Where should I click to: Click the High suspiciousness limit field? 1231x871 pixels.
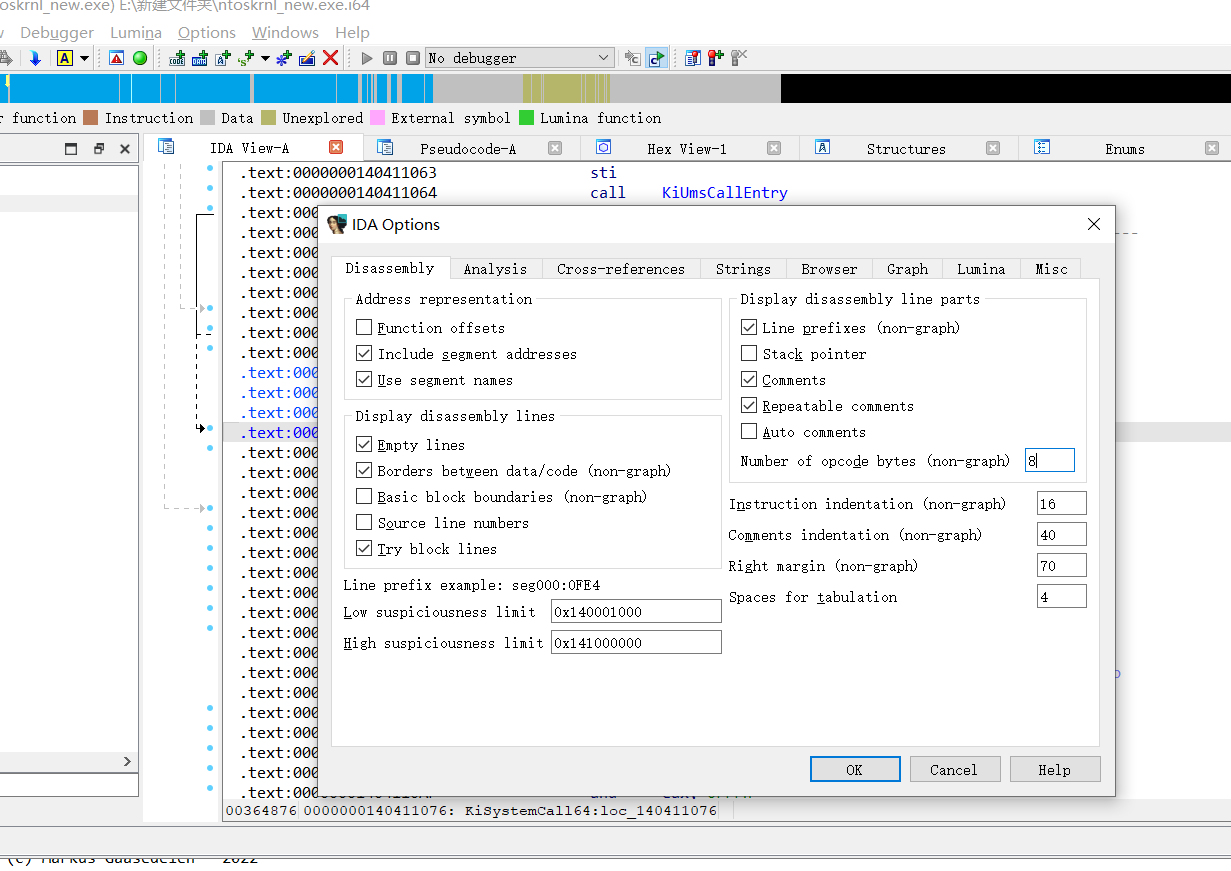coord(636,643)
